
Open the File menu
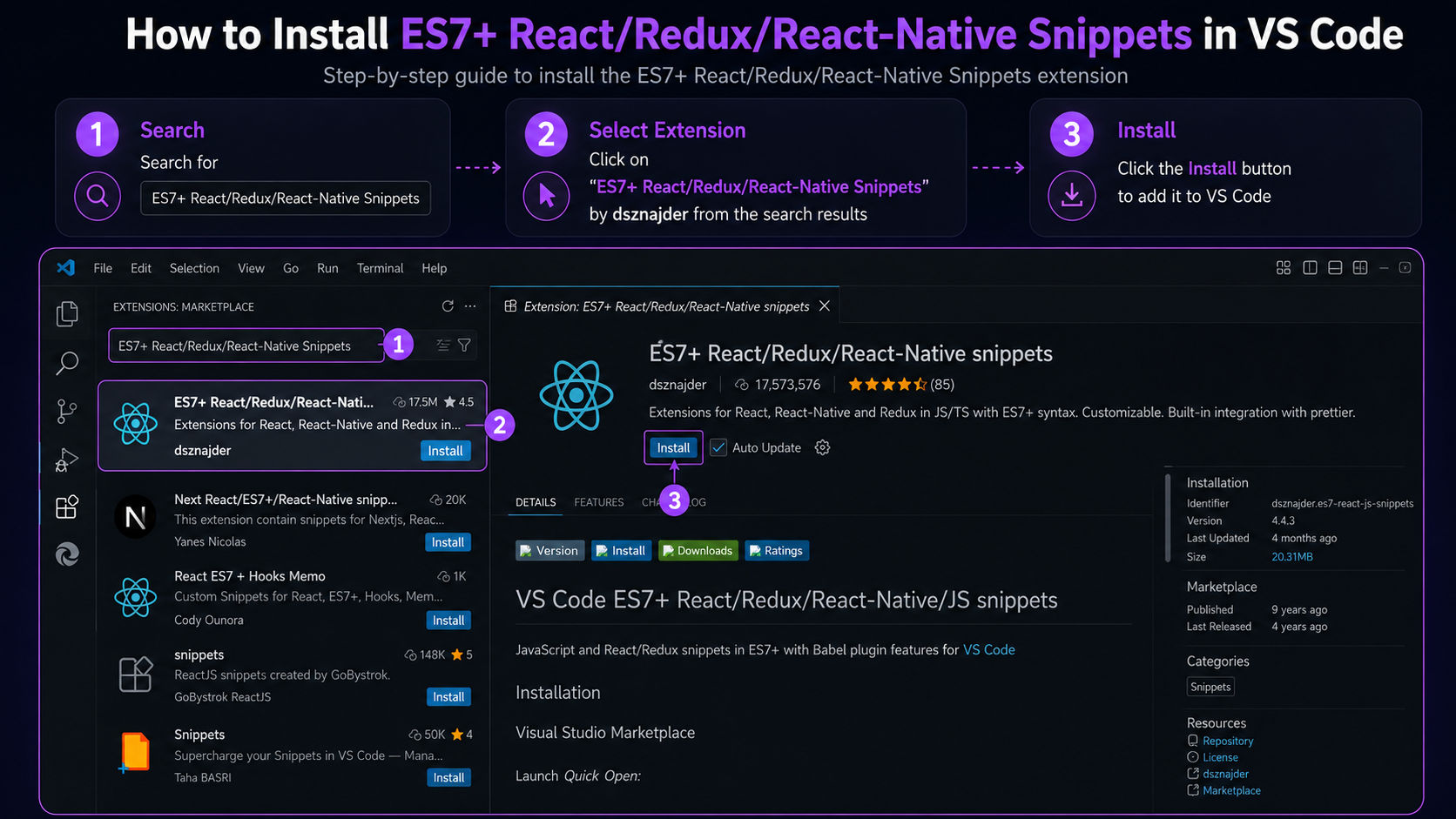(103, 268)
